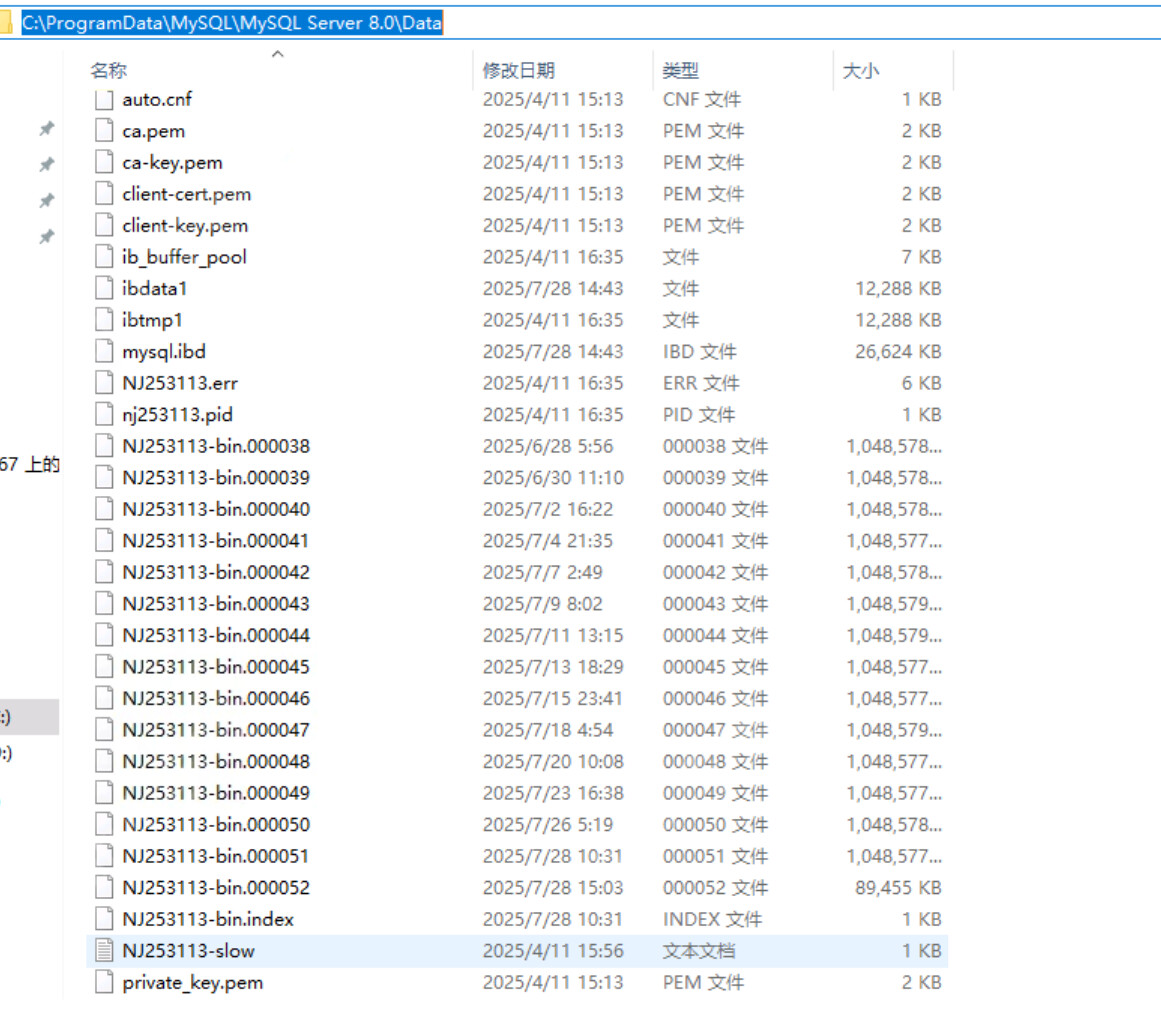Sort by 类型 column header
1161x1021 pixels.
point(680,71)
